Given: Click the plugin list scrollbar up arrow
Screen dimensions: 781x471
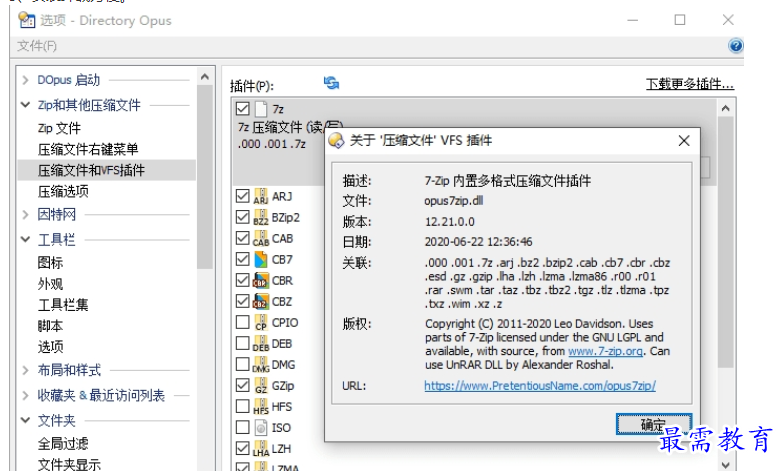Looking at the screenshot, I should point(726,108).
